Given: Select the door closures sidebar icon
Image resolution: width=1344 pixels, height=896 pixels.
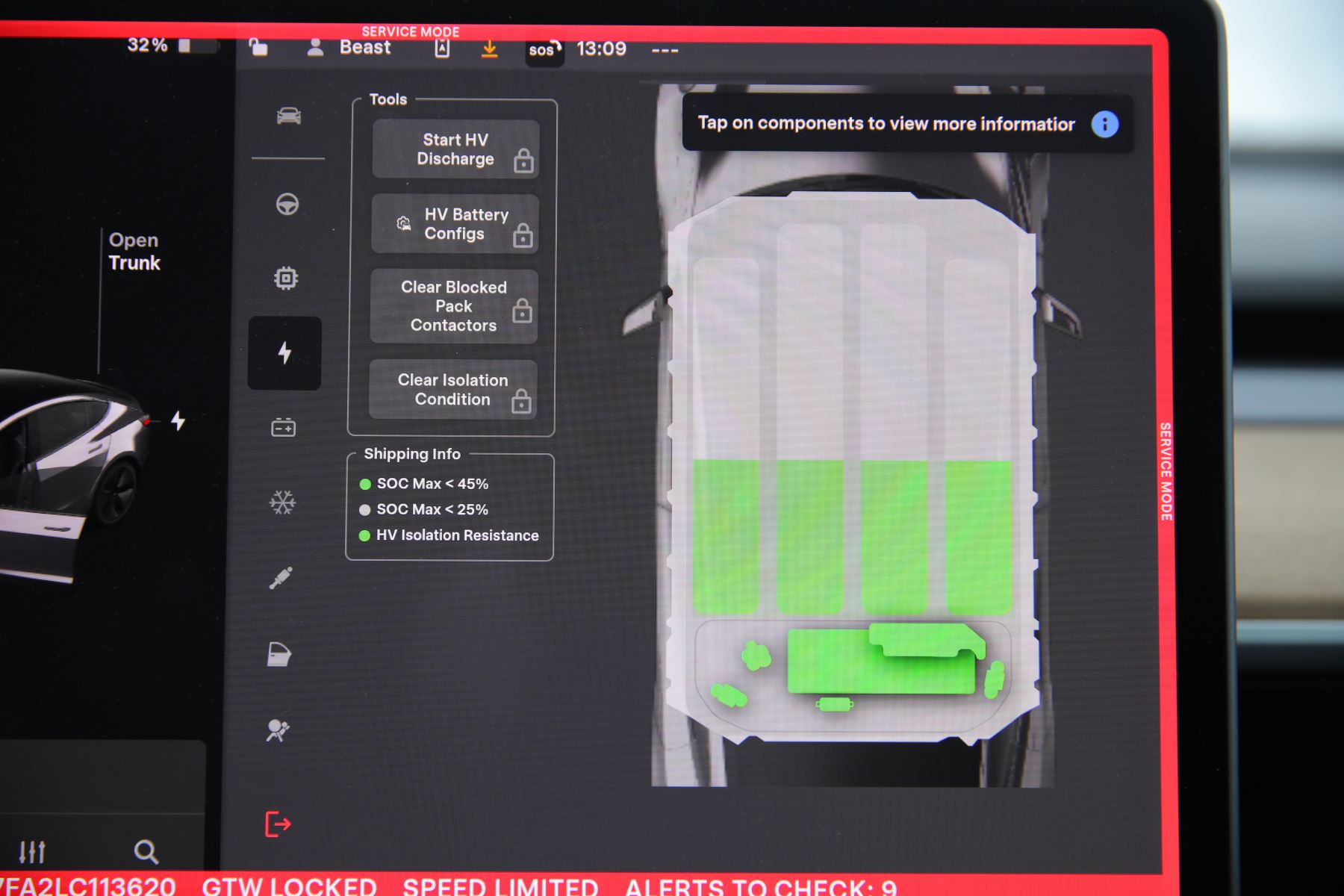Looking at the screenshot, I should tap(279, 654).
